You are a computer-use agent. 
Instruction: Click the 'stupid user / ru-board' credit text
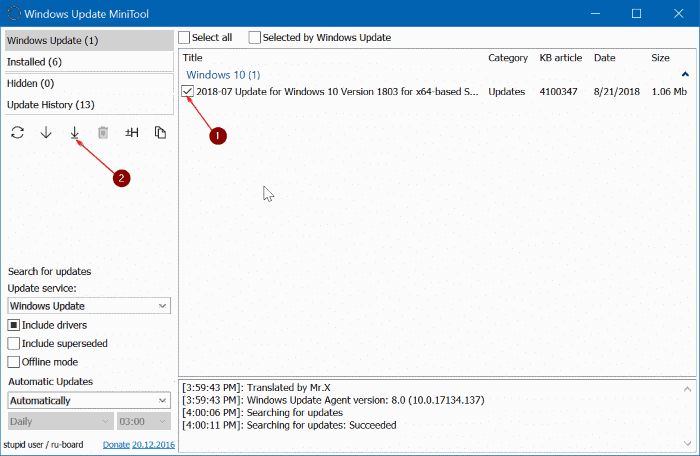43,445
